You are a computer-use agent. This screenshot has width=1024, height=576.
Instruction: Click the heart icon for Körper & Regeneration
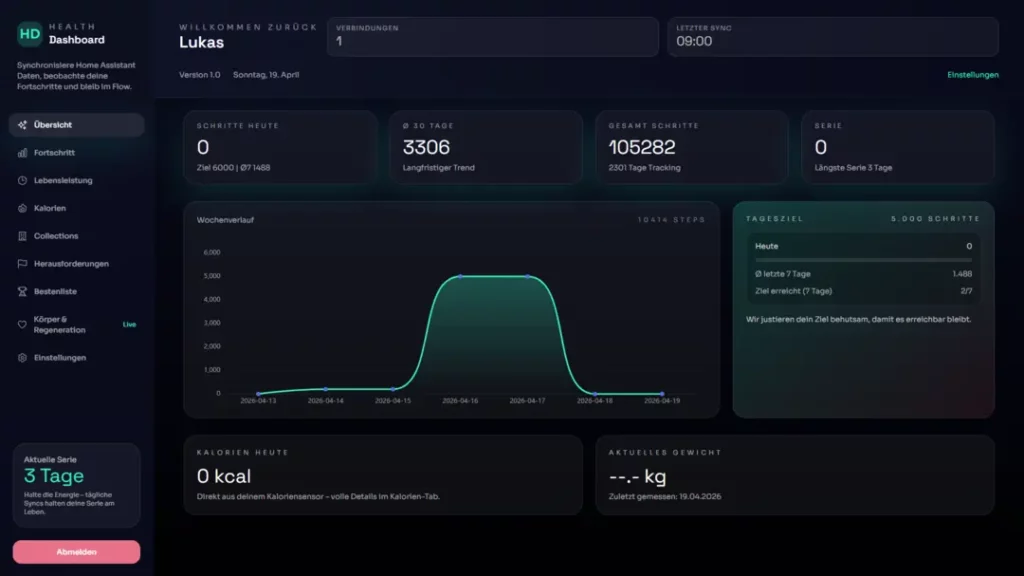20,324
